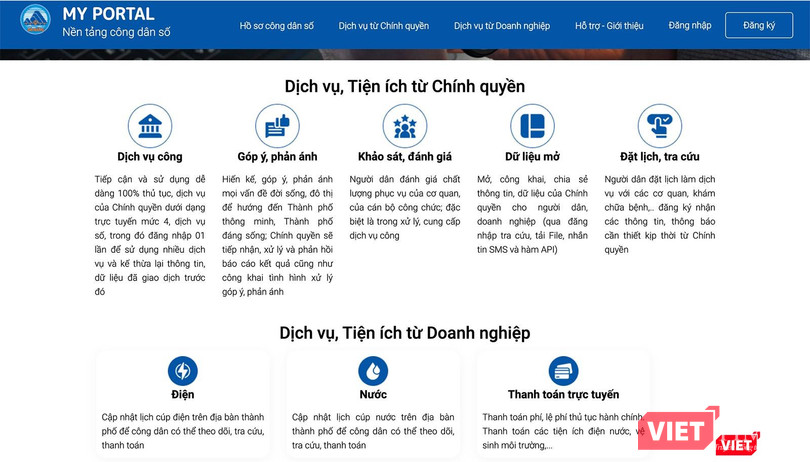Open Dịch vụ từ Chính quyền menu
Image resolution: width=810 pixels, height=462 pixels.
[x=384, y=25]
